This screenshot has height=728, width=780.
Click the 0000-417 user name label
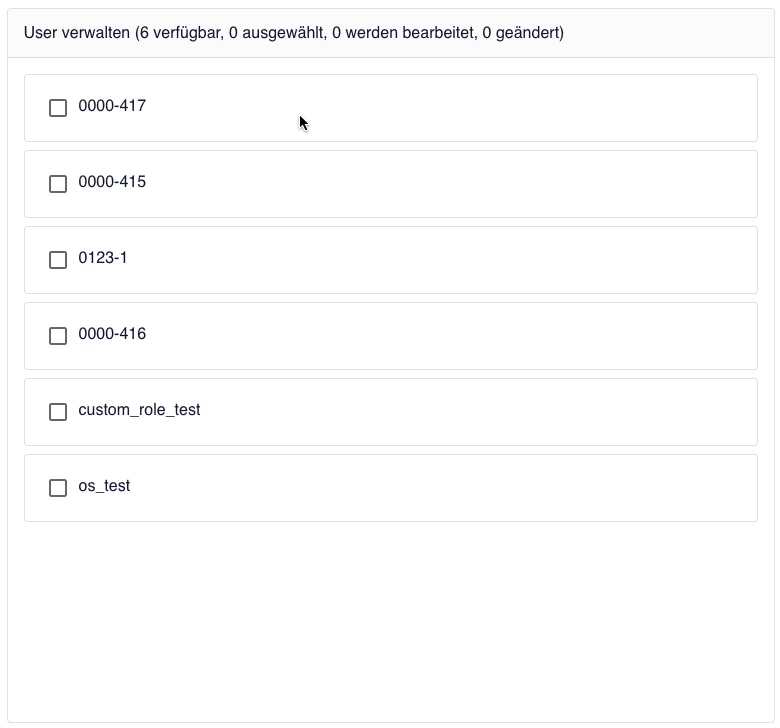[x=112, y=106]
